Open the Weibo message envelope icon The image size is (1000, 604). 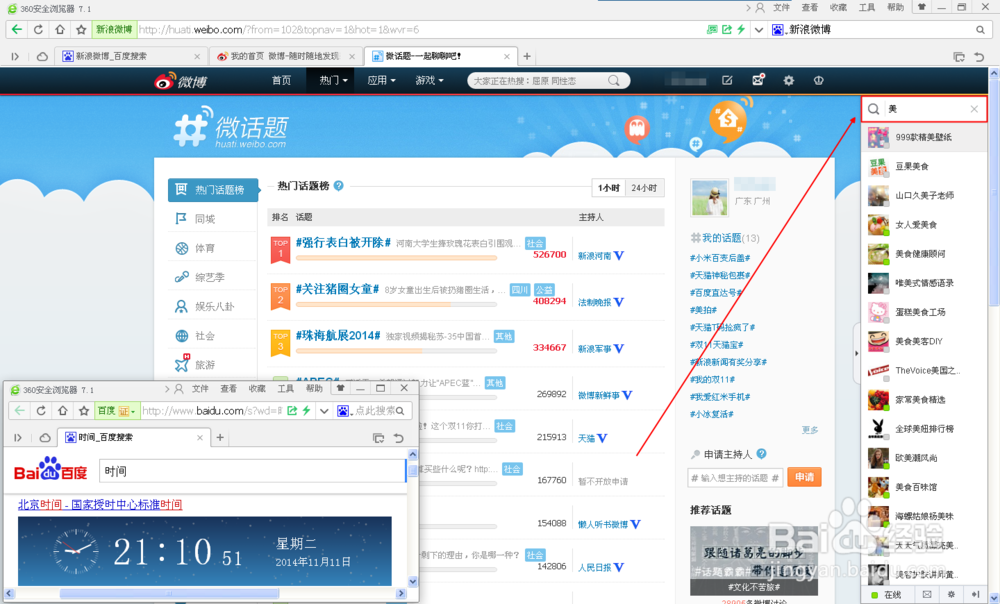pos(758,80)
